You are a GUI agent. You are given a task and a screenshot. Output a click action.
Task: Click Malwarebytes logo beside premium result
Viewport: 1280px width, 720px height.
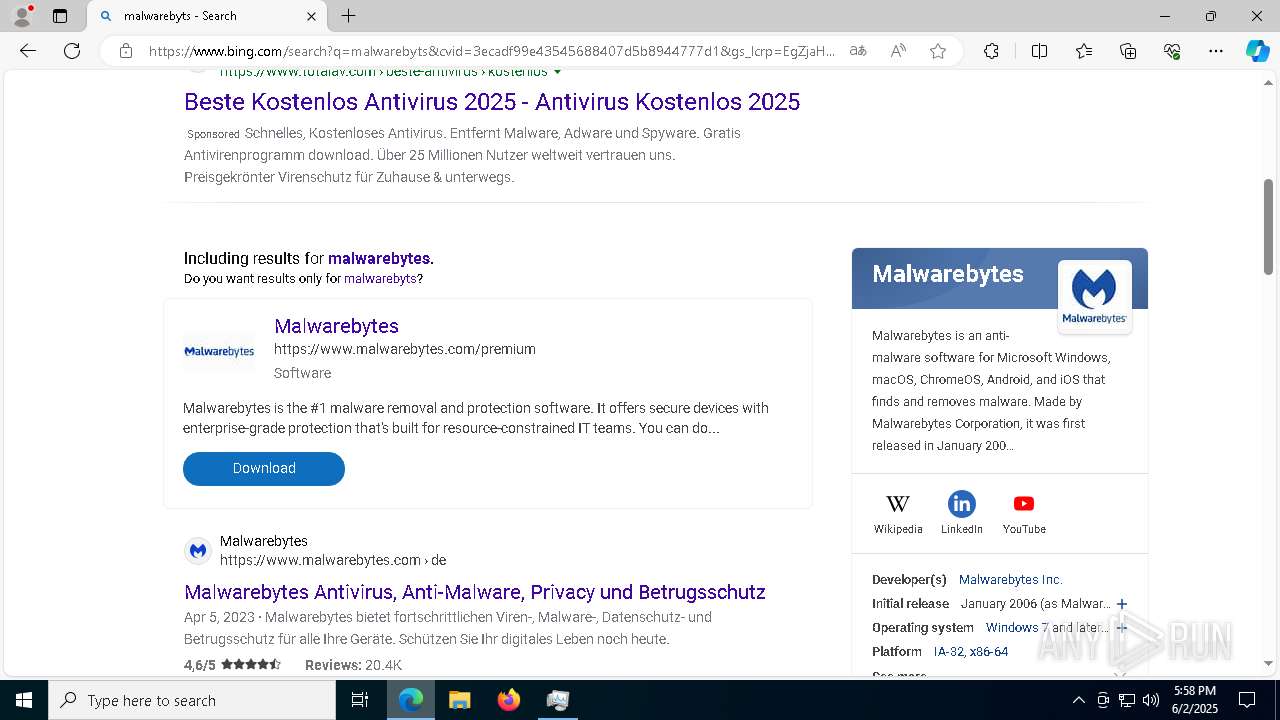219,352
